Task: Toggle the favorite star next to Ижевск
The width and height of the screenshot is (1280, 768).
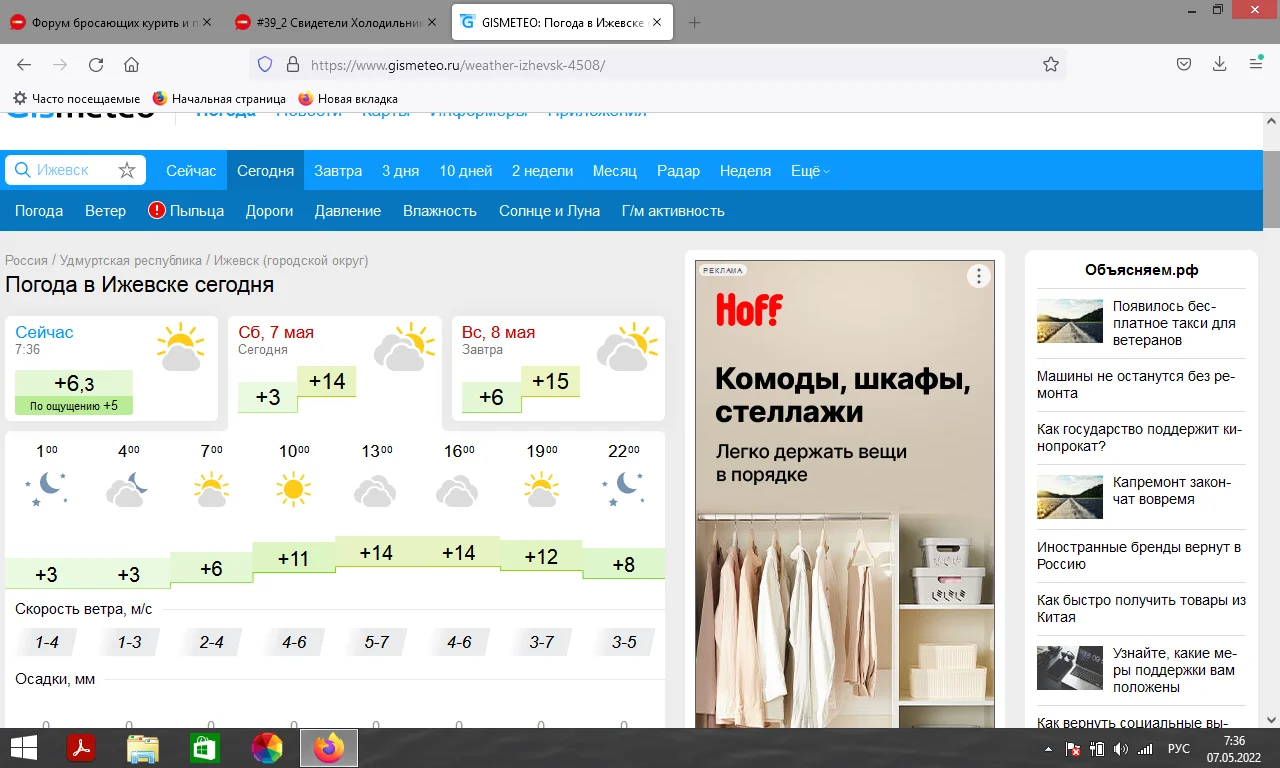Action: pos(127,170)
